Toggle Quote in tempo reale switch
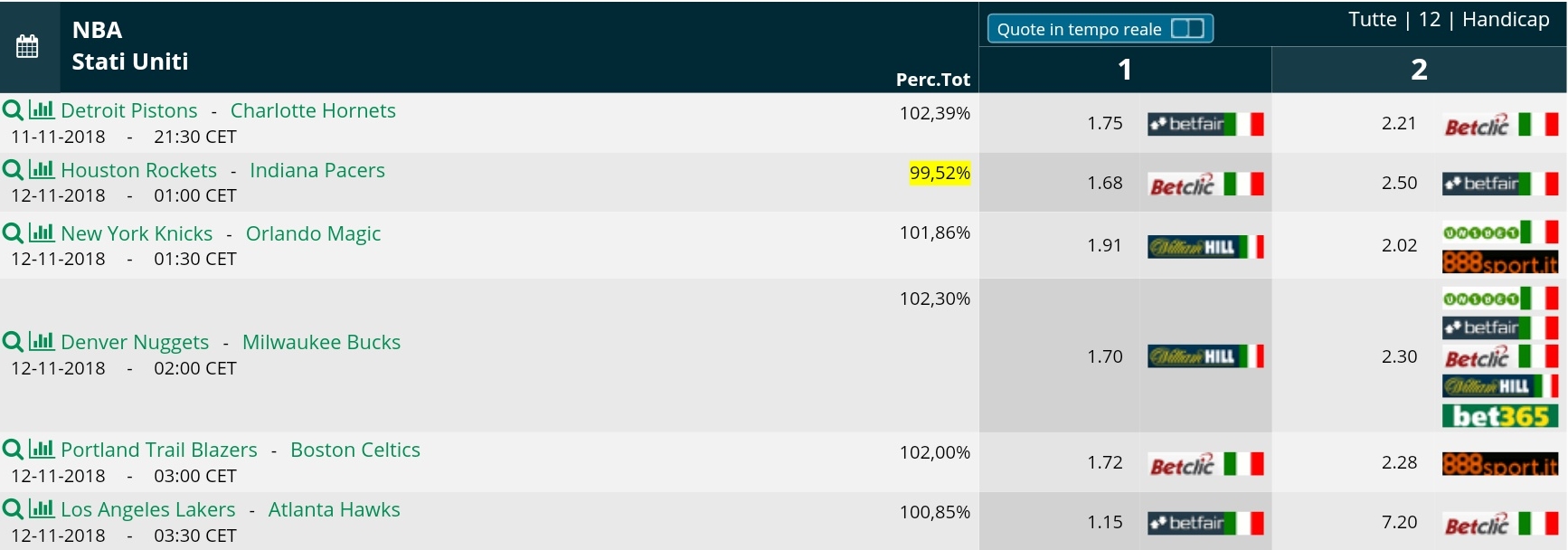Image resolution: width=1568 pixels, height=550 pixels. [x=1187, y=29]
